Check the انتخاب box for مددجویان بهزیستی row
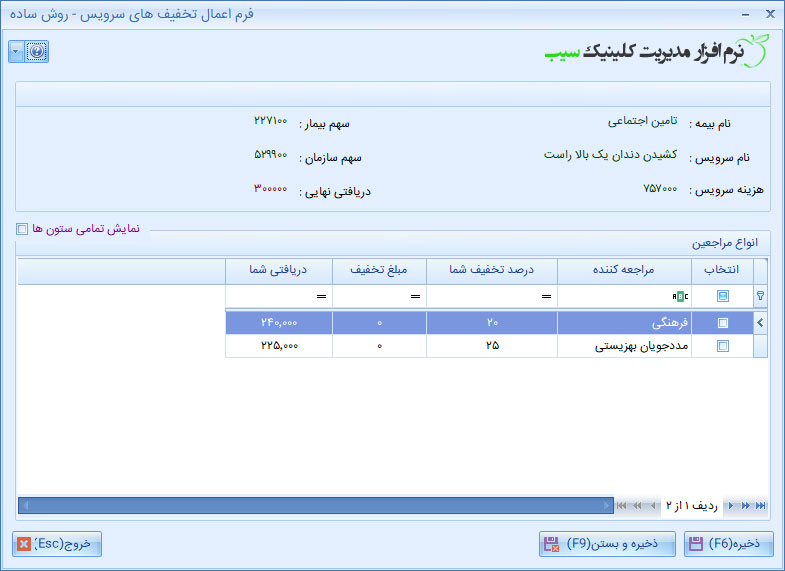 722,346
